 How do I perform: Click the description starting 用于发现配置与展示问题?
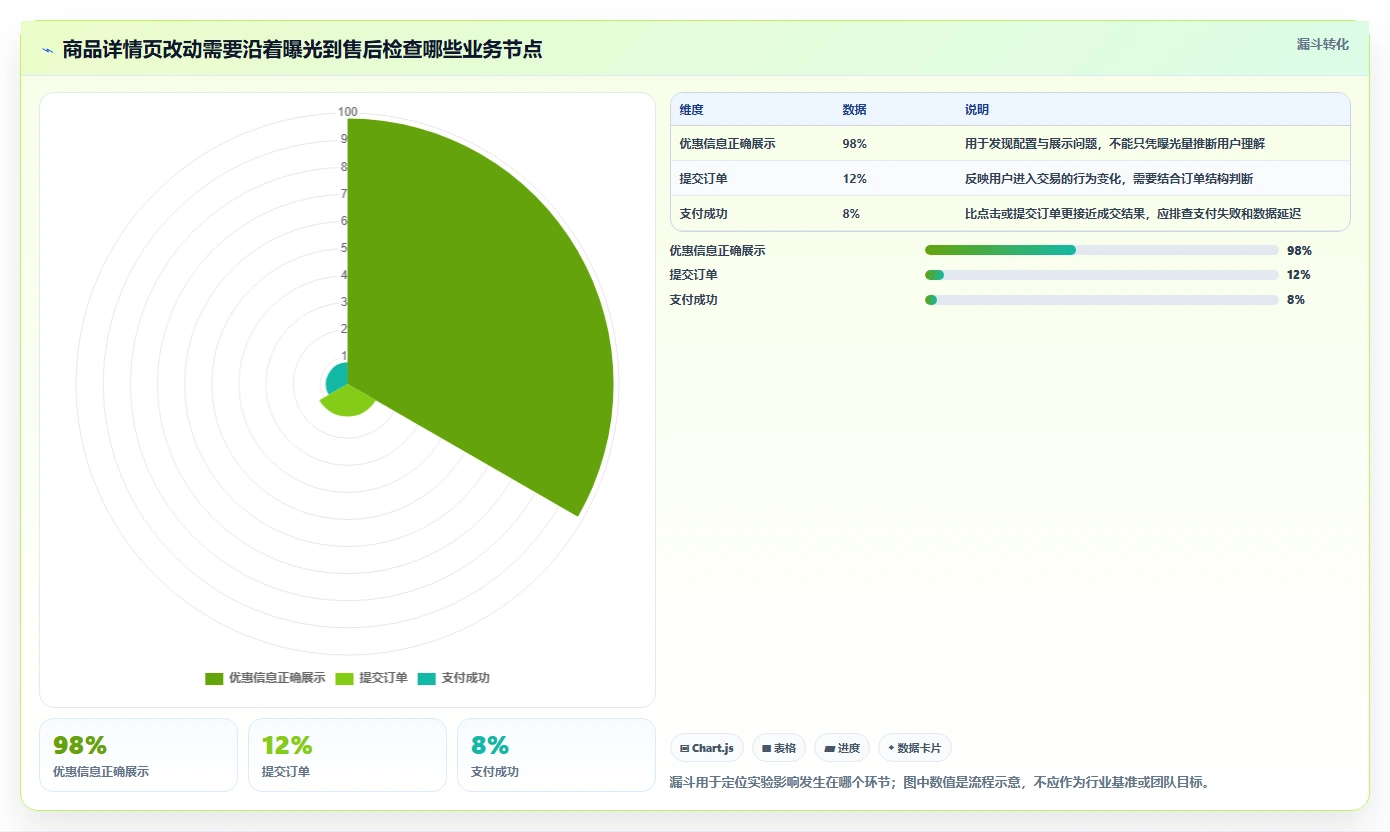coord(1115,144)
